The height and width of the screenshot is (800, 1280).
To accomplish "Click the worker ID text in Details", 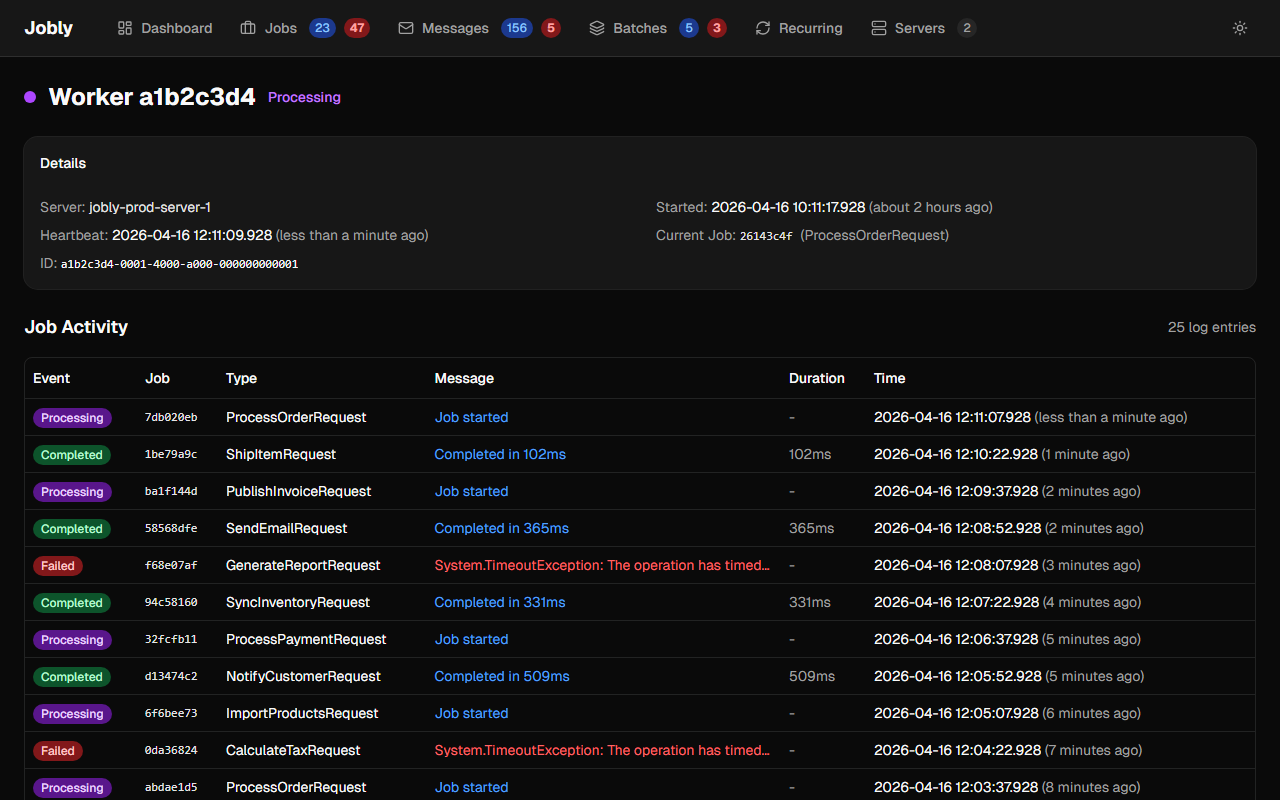I will coord(179,264).
